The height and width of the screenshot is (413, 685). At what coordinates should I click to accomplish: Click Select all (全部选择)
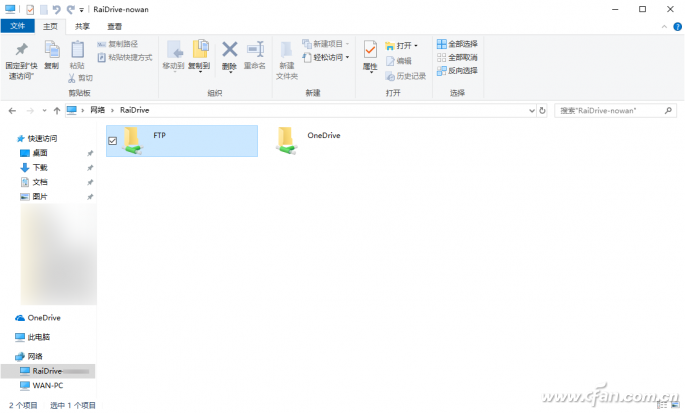pyautogui.click(x=457, y=44)
